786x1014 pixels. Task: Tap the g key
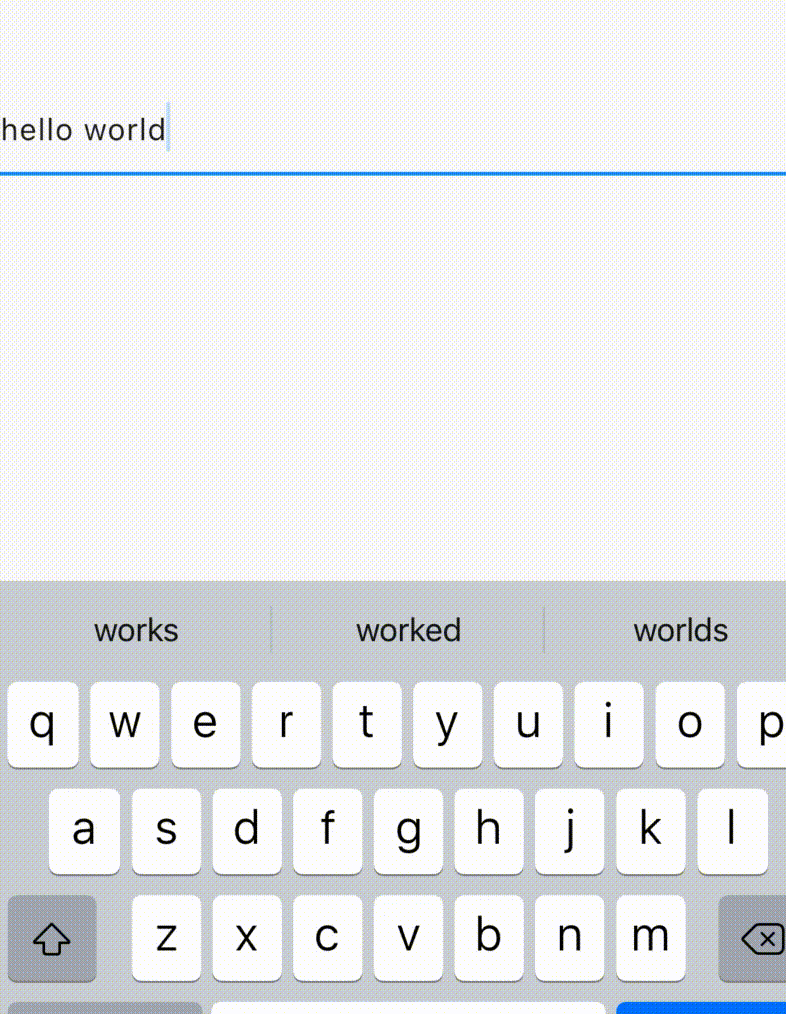[x=408, y=831]
